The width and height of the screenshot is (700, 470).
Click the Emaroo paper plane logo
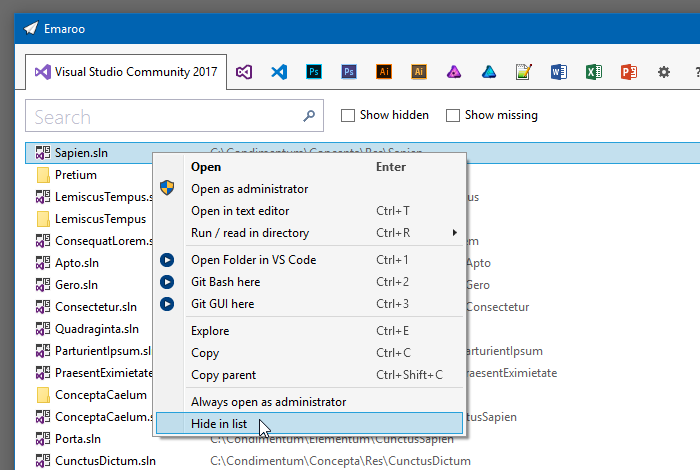[31, 29]
